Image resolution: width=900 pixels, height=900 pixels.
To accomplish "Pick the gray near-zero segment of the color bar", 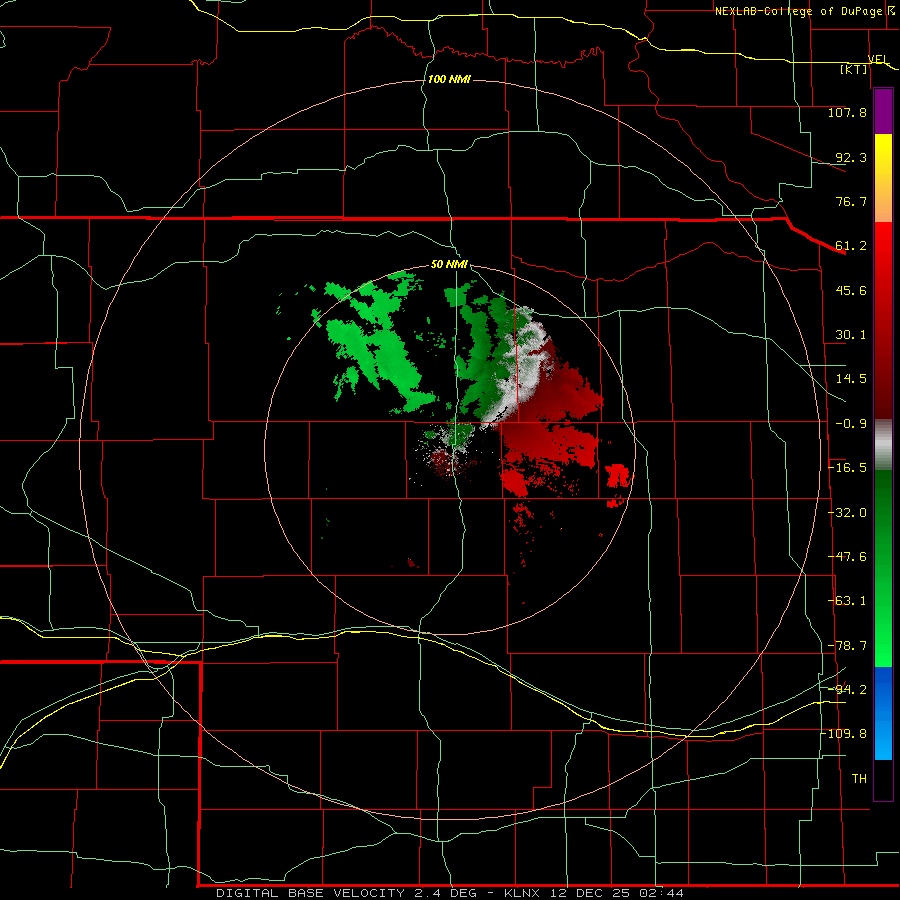I will (883, 445).
